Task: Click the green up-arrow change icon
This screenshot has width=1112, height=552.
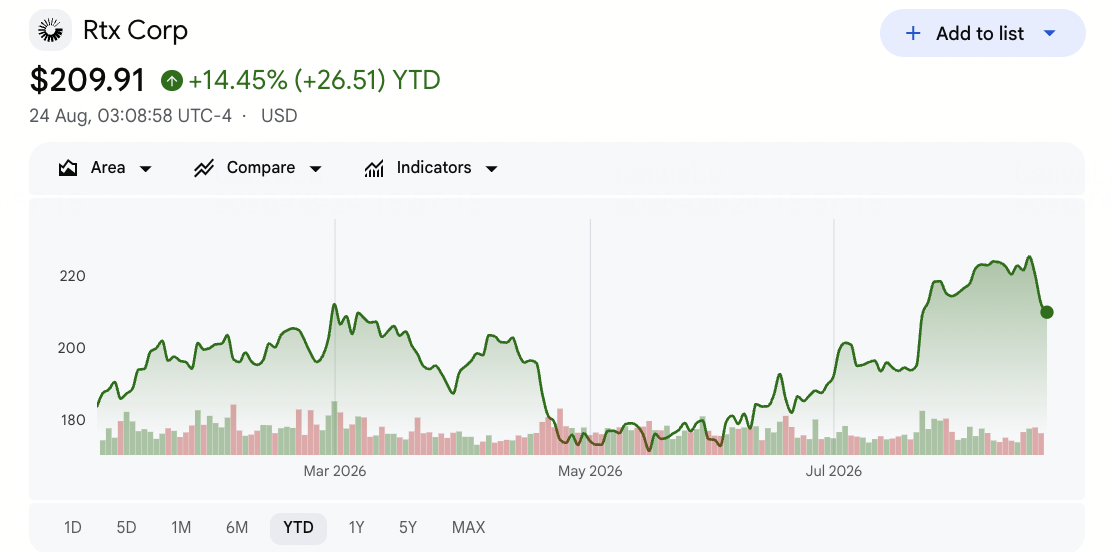Action: (172, 80)
